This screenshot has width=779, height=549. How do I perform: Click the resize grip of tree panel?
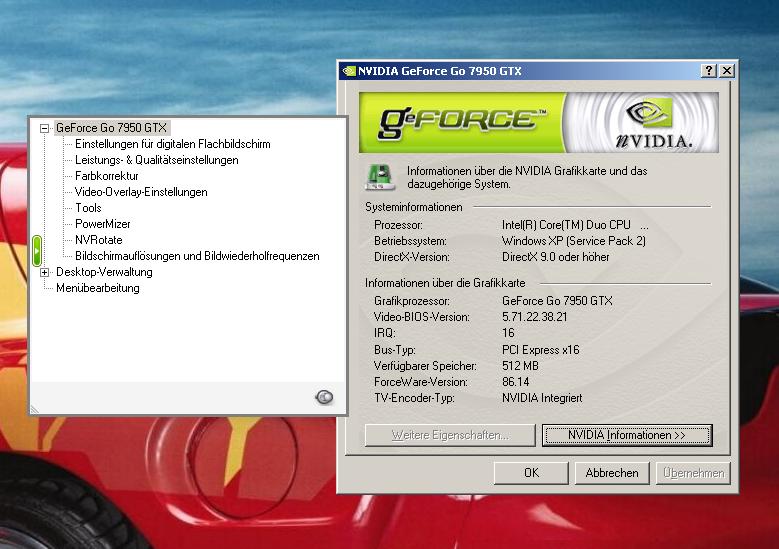click(x=37, y=407)
